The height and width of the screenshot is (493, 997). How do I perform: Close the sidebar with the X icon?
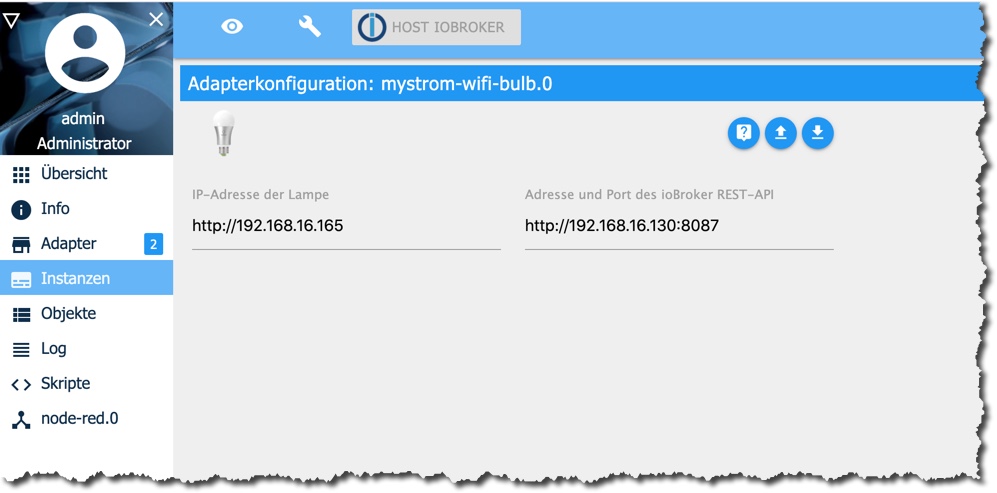(x=156, y=20)
